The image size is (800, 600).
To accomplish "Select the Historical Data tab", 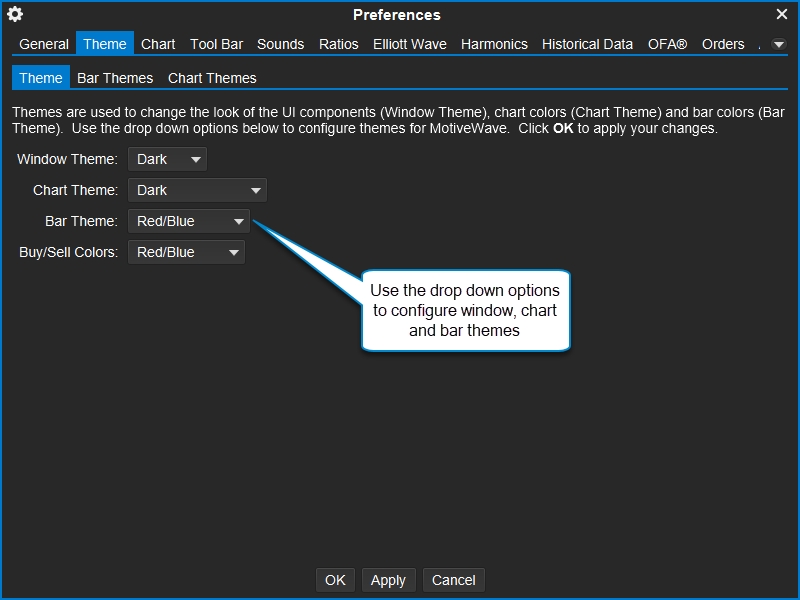I will [587, 44].
